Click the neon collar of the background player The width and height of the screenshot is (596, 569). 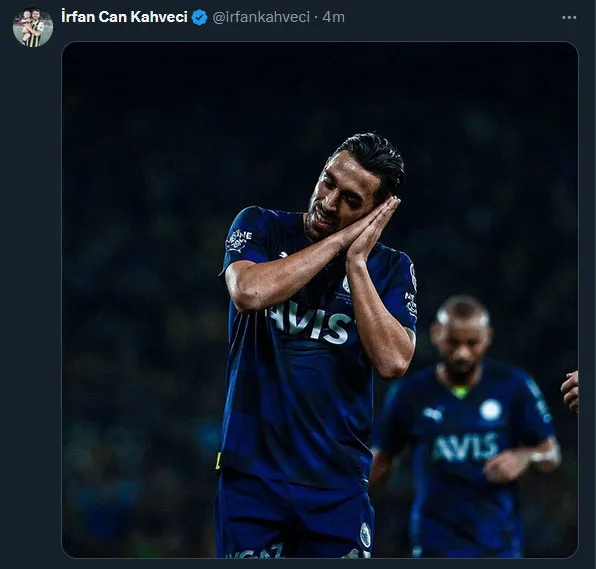(461, 391)
